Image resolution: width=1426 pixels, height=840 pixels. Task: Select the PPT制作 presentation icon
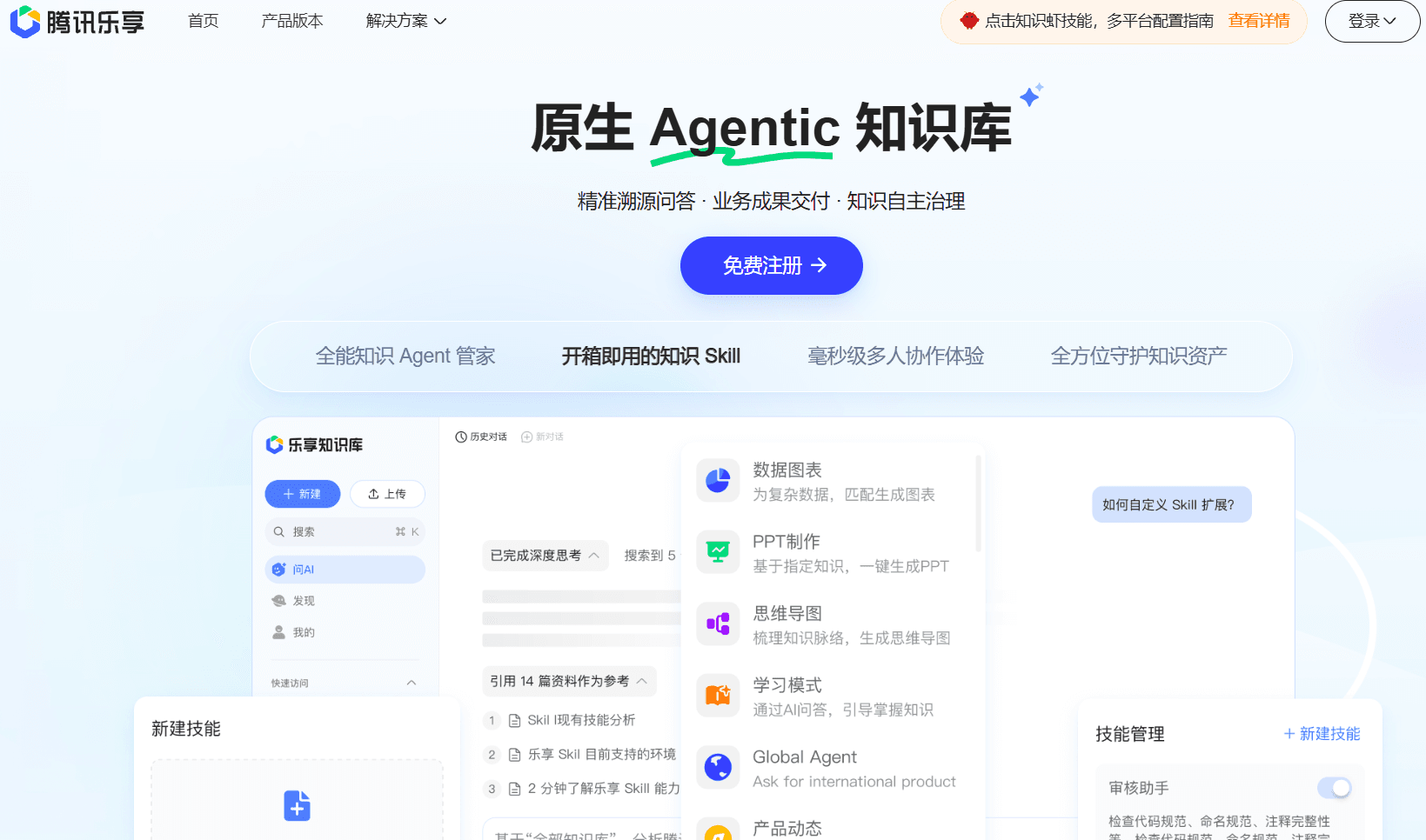pos(718,552)
